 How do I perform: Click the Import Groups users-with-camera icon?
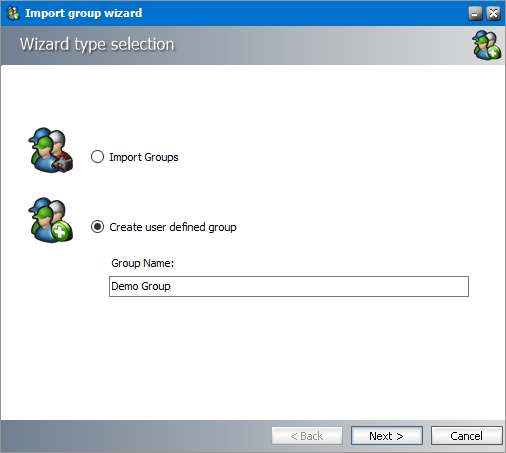coord(50,150)
